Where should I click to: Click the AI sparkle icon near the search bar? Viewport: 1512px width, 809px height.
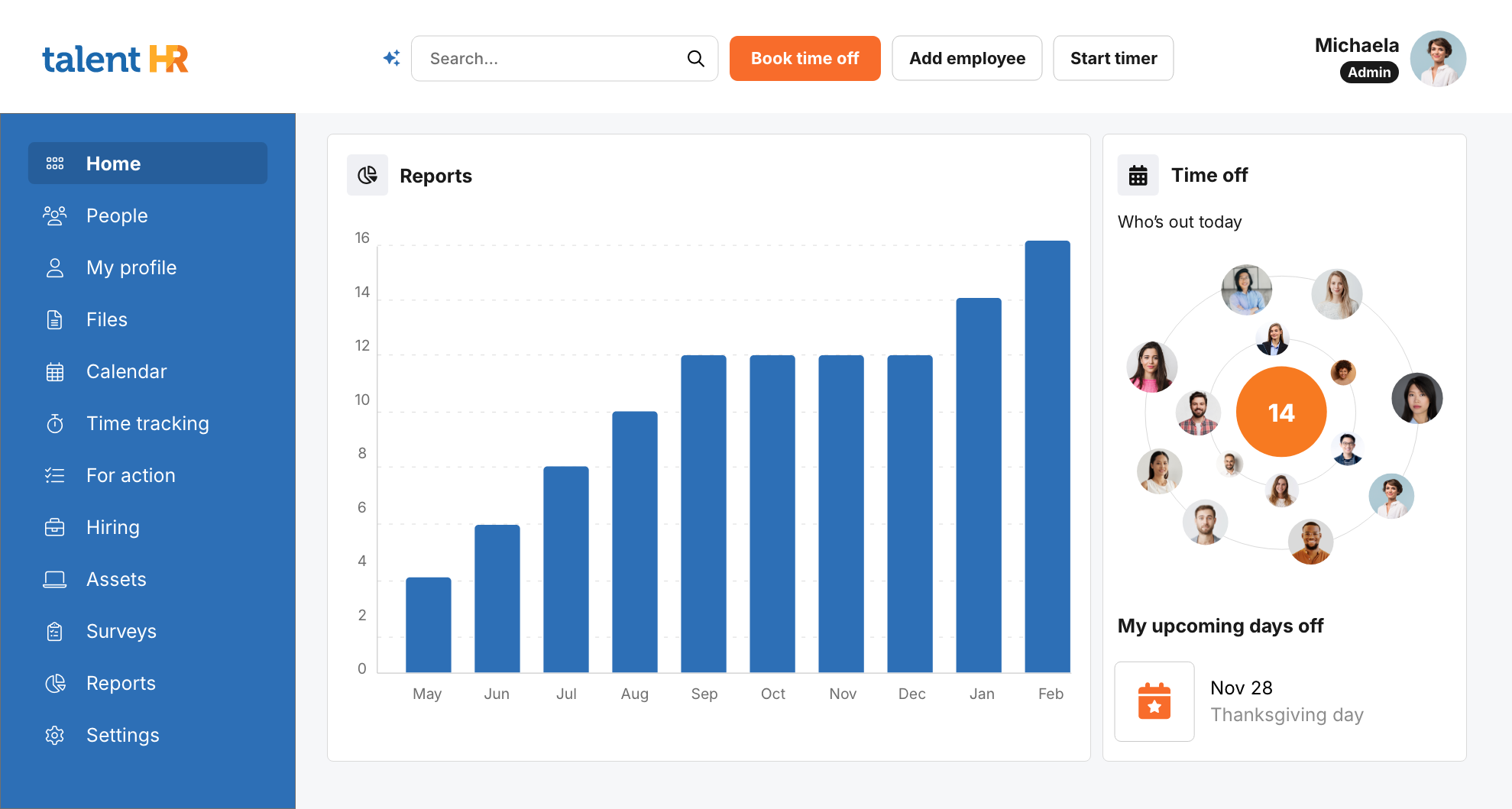(x=391, y=58)
